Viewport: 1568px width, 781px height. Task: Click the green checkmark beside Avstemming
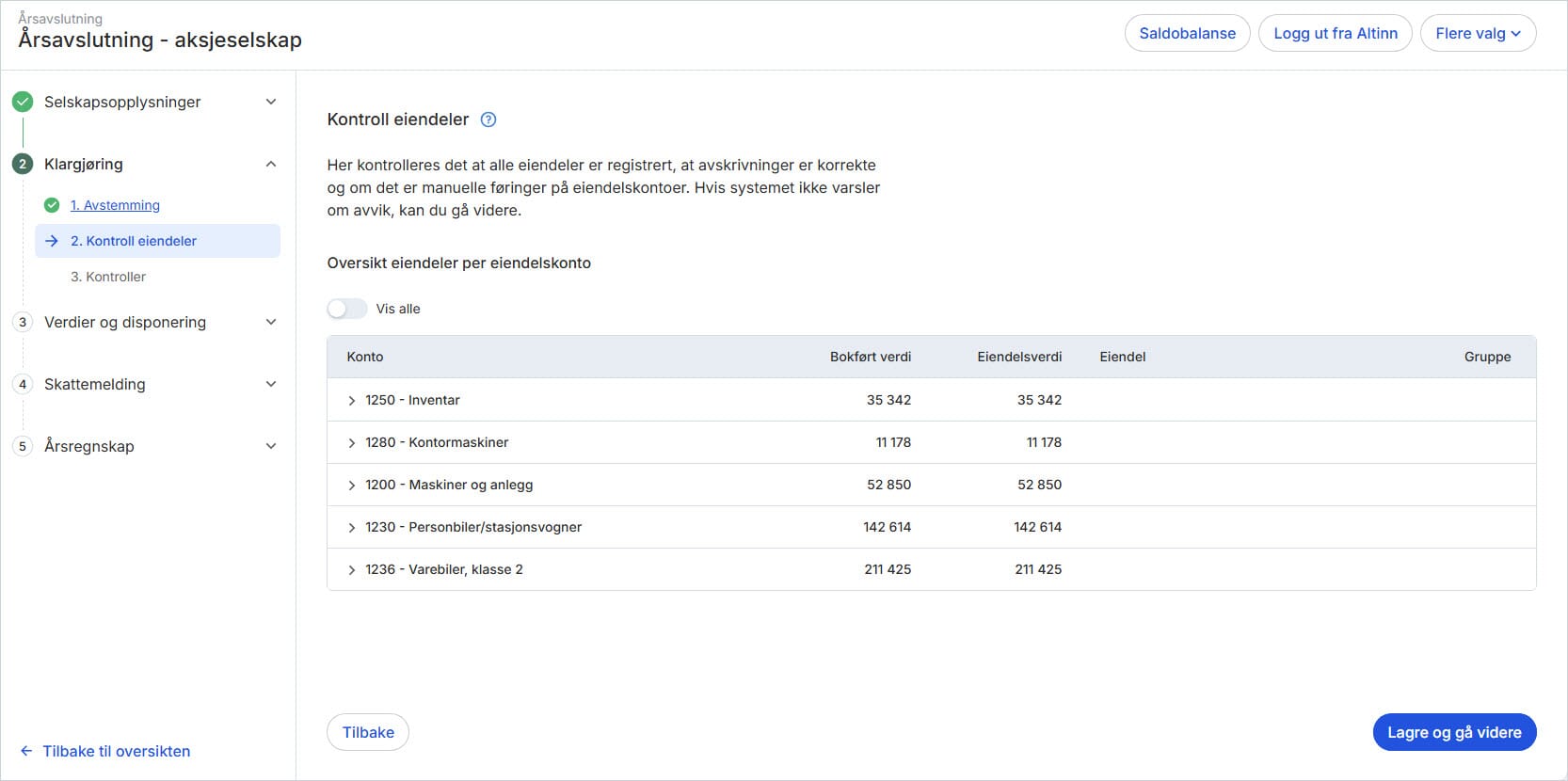tap(52, 205)
